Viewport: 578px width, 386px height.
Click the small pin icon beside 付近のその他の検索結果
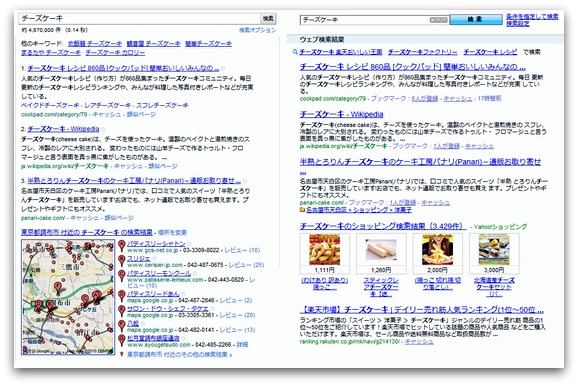click(x=122, y=354)
